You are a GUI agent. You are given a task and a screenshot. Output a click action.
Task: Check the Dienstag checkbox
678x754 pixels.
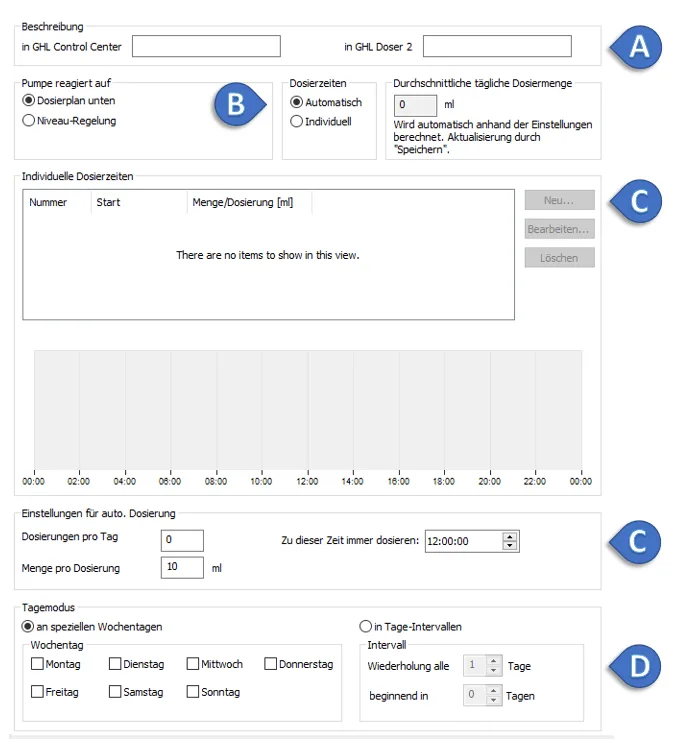click(115, 664)
